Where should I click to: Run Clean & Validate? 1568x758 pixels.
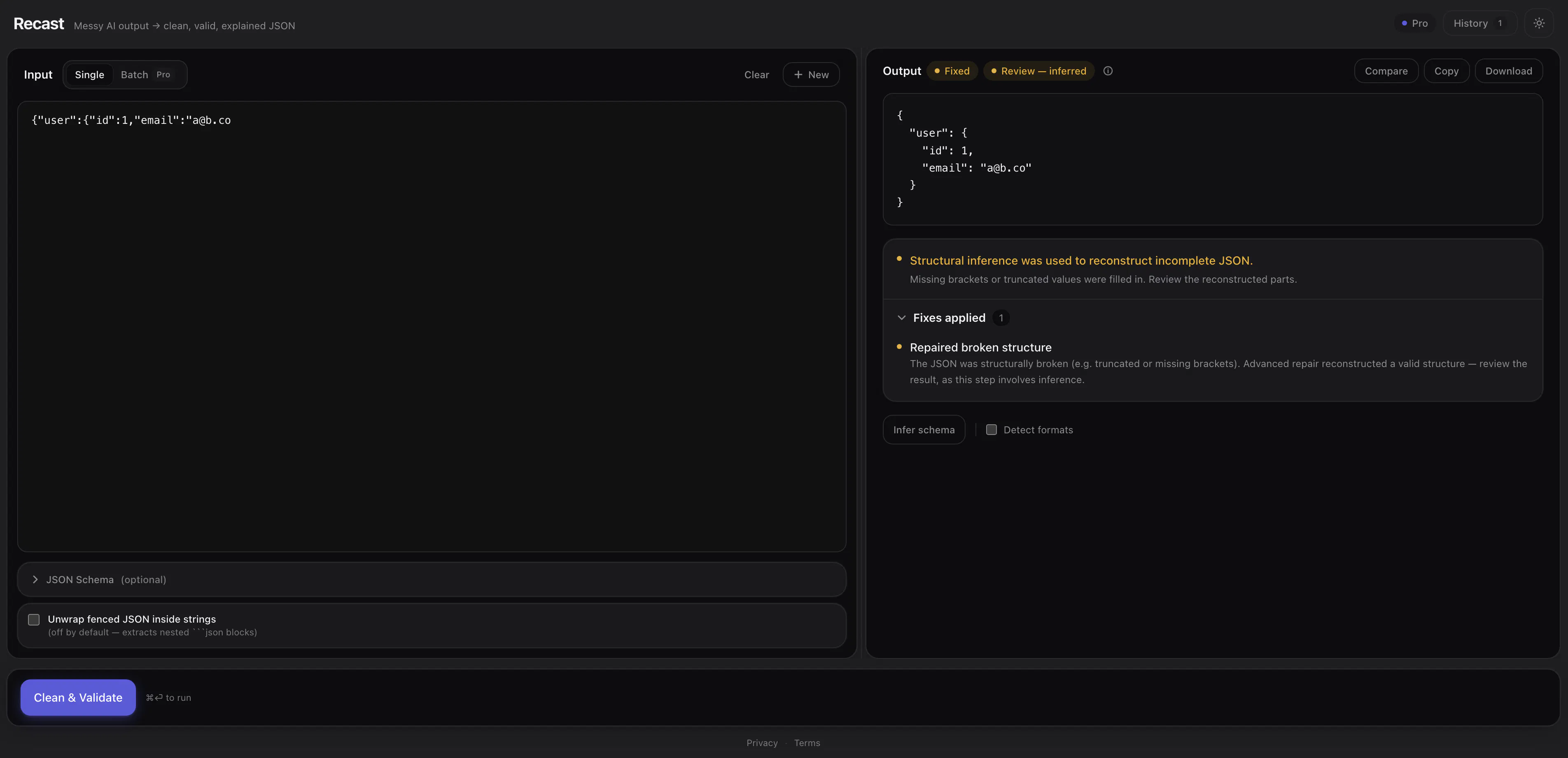78,698
